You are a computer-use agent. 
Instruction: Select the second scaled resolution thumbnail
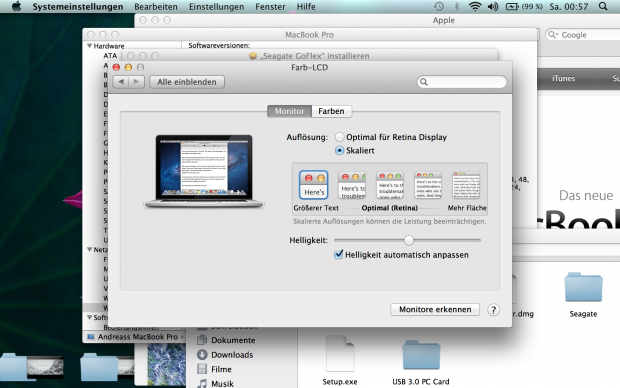(x=352, y=185)
